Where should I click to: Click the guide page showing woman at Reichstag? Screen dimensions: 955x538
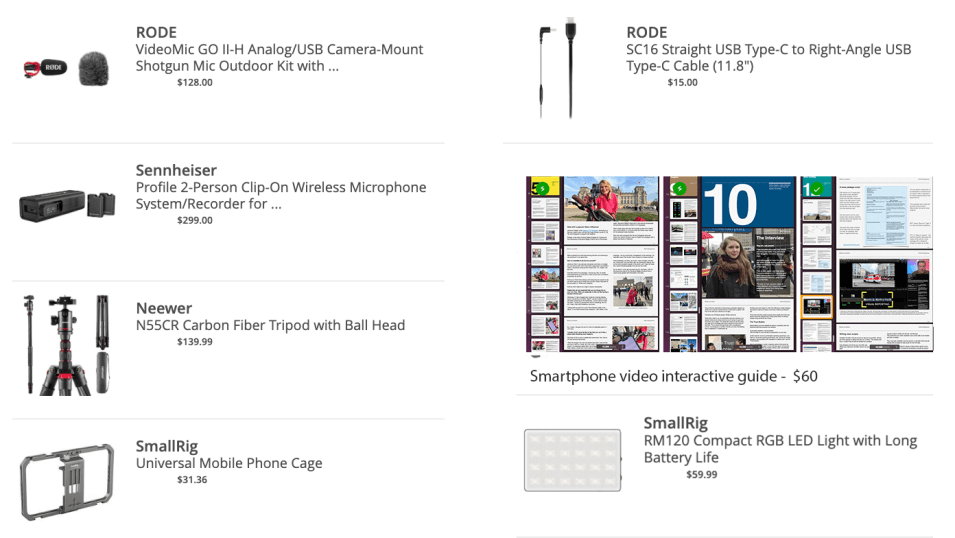click(x=593, y=264)
